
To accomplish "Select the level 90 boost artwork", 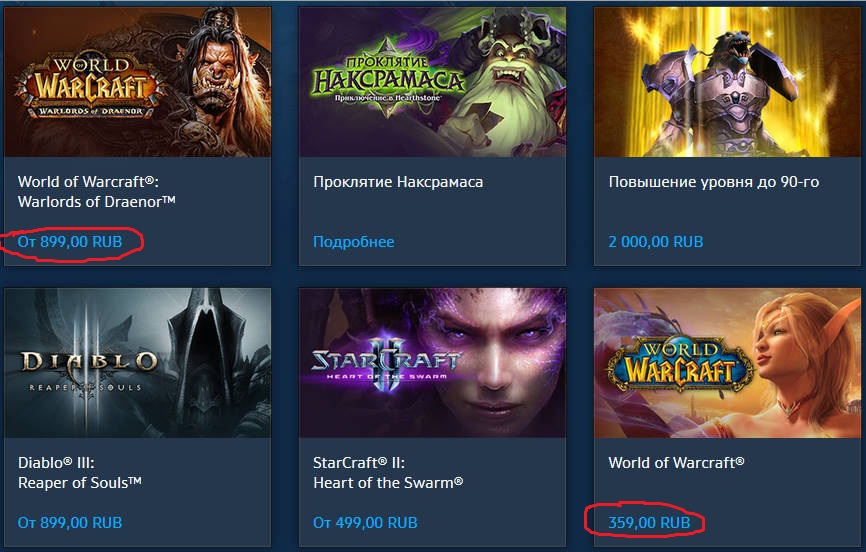I will (x=727, y=82).
